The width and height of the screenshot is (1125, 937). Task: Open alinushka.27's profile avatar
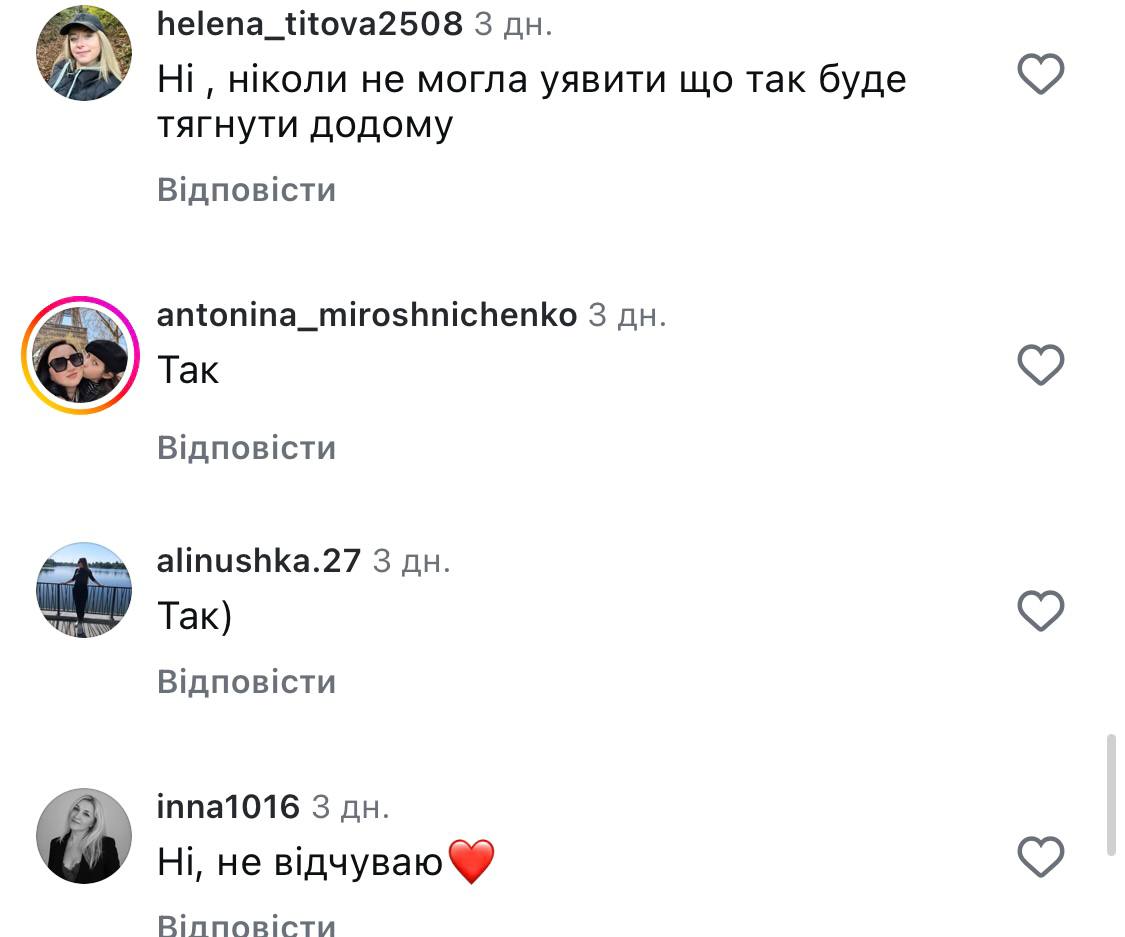pyautogui.click(x=84, y=590)
